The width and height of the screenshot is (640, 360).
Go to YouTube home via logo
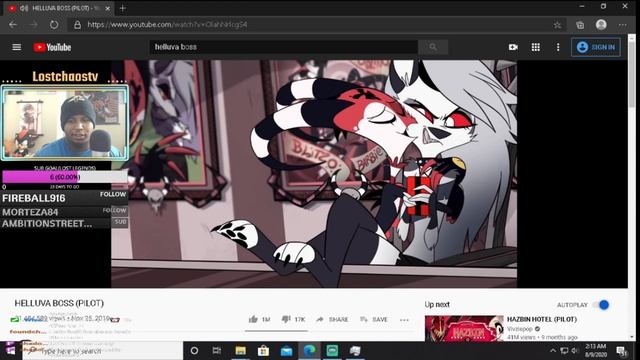[x=52, y=47]
